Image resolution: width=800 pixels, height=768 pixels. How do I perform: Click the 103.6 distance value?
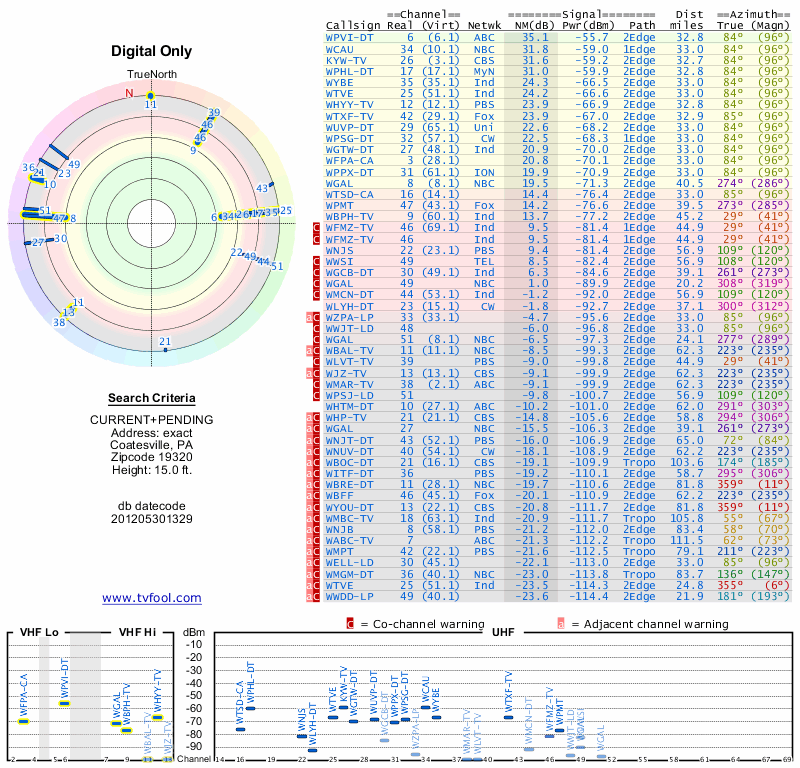pyautogui.click(x=687, y=462)
